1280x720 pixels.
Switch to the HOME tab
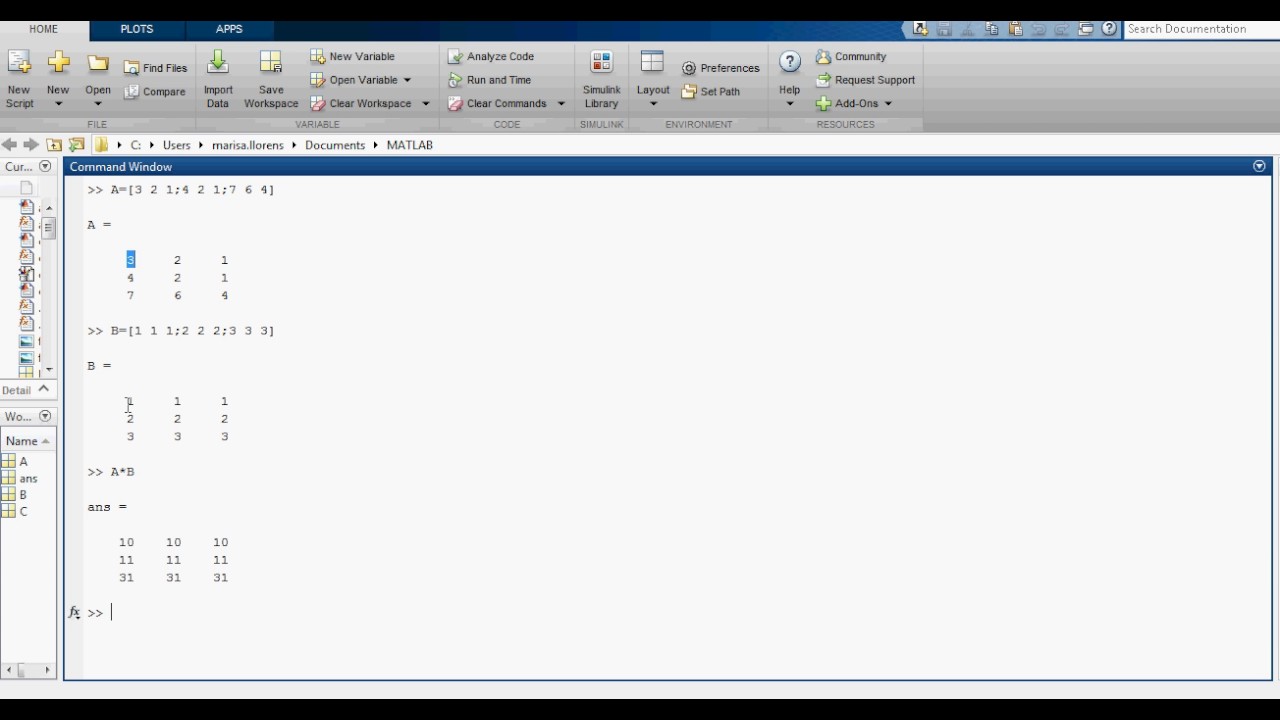43,29
